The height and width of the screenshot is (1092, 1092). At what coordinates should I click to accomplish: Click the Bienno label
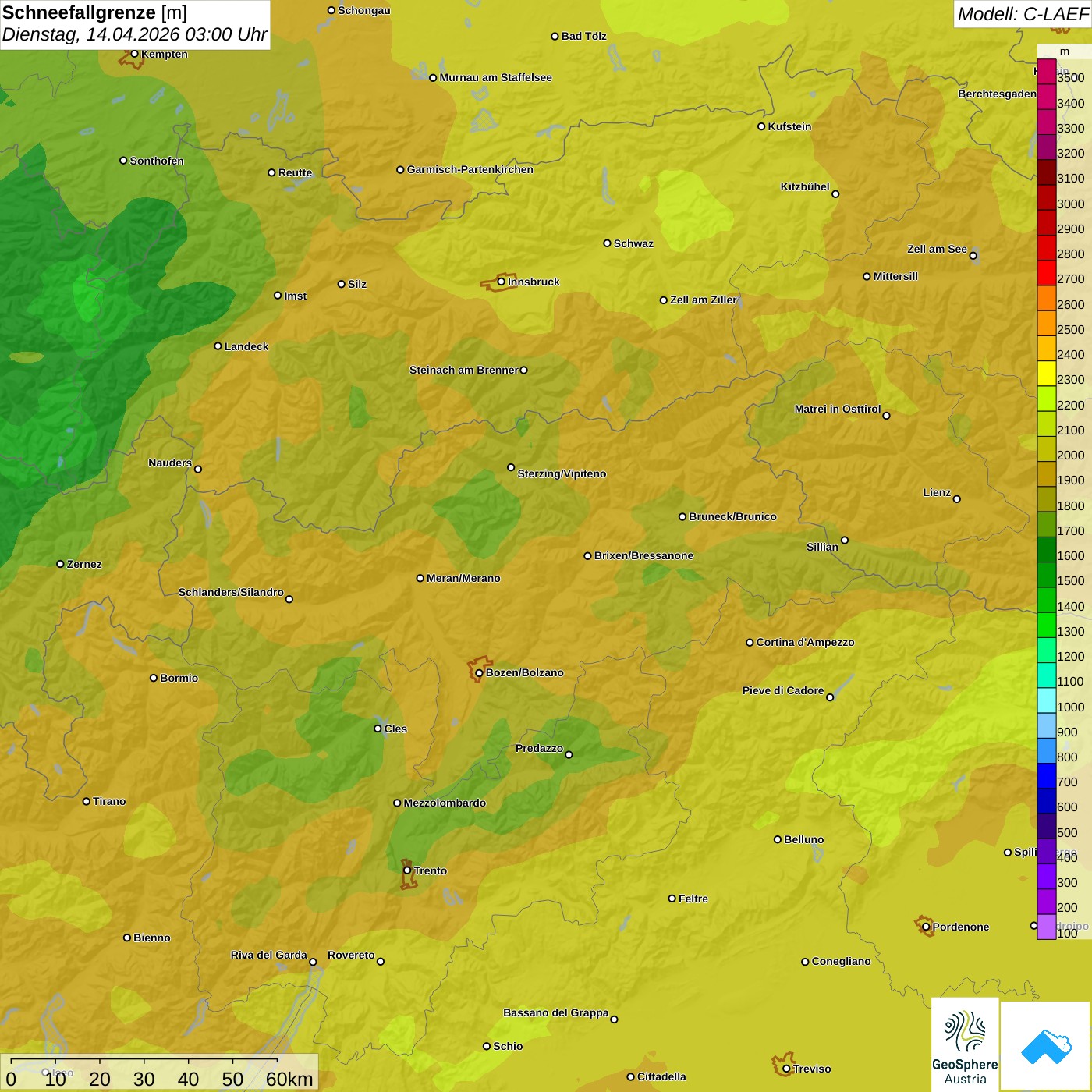tap(152, 938)
